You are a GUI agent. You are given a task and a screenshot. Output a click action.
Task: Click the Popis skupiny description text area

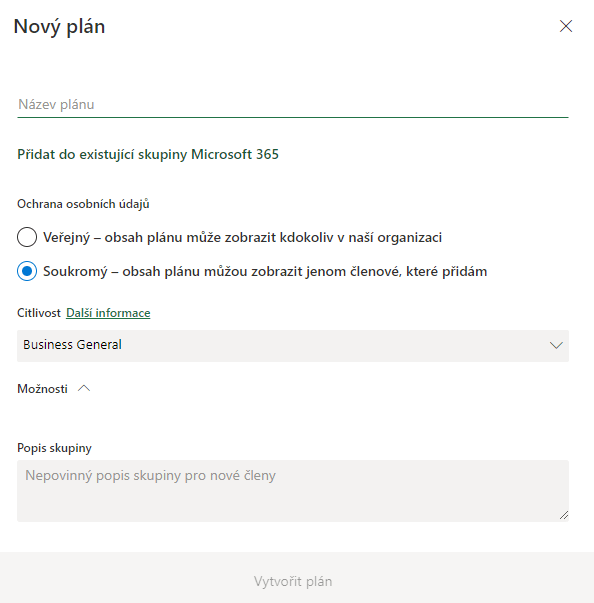[293, 491]
